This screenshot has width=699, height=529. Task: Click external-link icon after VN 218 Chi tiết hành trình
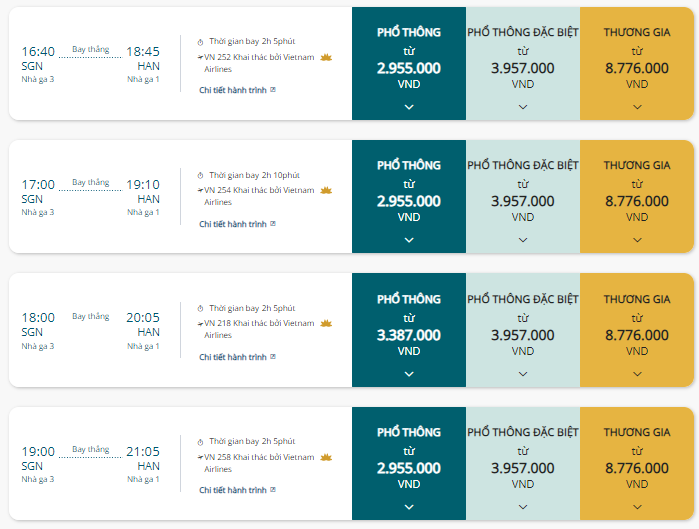pos(273,357)
